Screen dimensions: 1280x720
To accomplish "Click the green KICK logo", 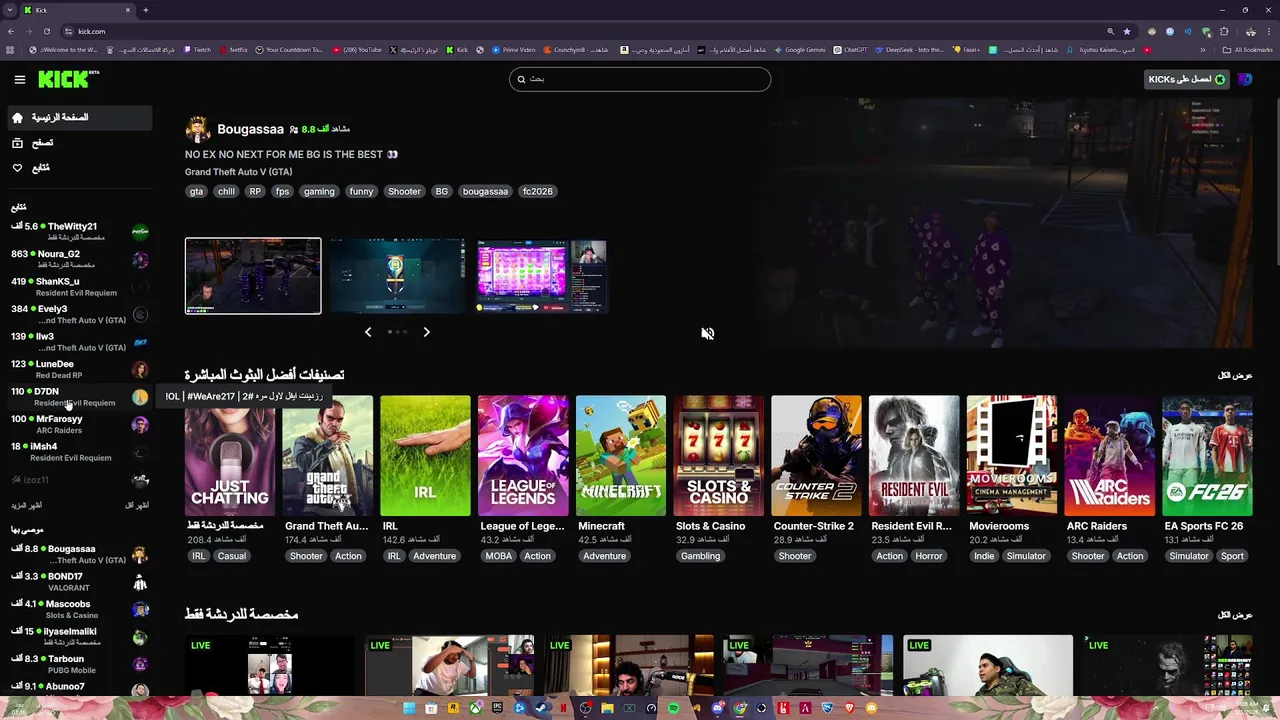I will [x=69, y=79].
